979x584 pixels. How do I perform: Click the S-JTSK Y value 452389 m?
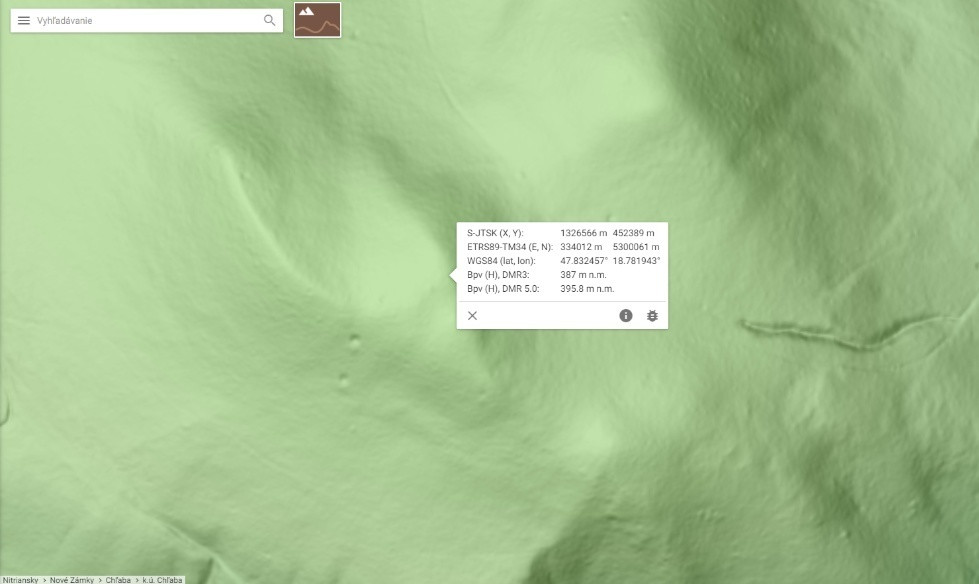pos(635,233)
